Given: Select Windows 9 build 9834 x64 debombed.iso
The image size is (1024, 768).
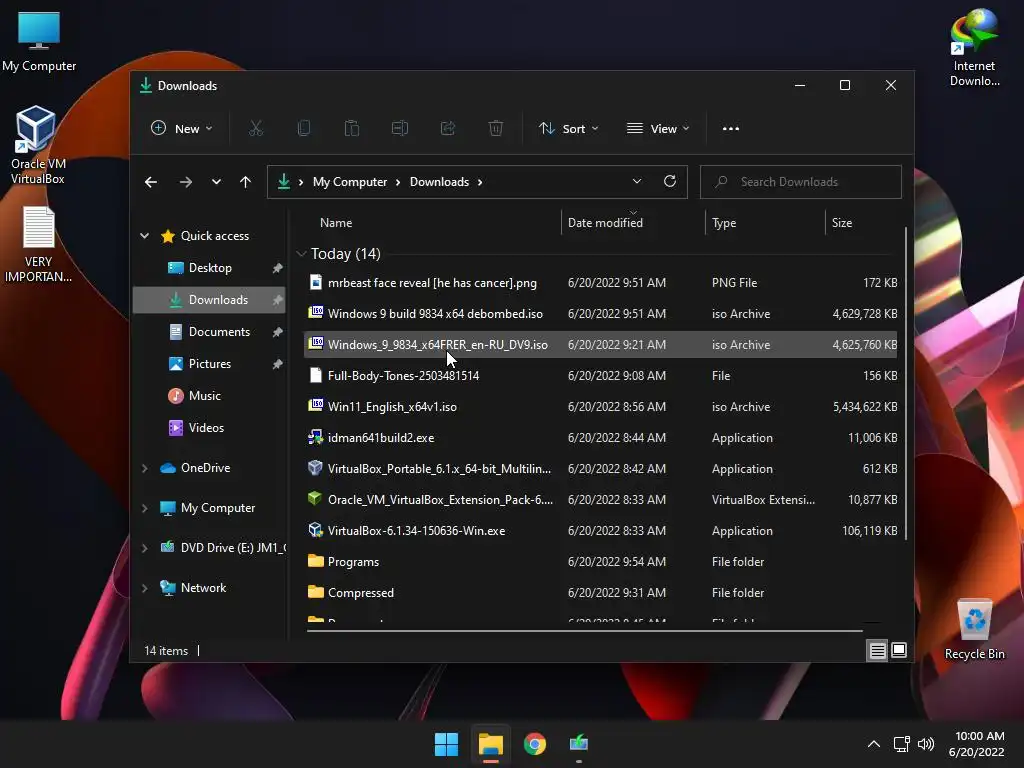Looking at the screenshot, I should 600,313.
